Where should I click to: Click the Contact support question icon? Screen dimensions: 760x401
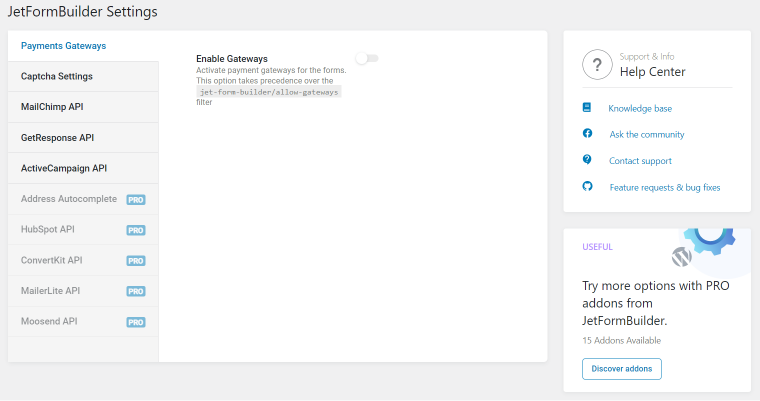(587, 160)
